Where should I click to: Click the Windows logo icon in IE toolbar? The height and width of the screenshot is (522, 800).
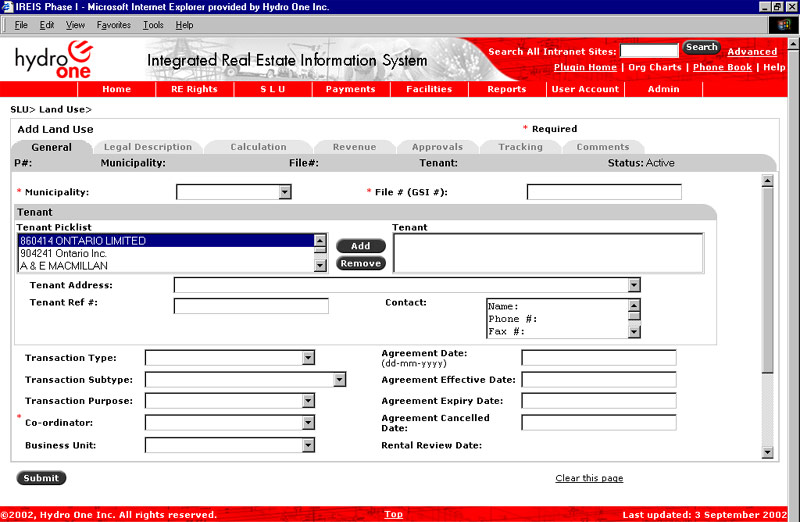pyautogui.click(x=783, y=25)
